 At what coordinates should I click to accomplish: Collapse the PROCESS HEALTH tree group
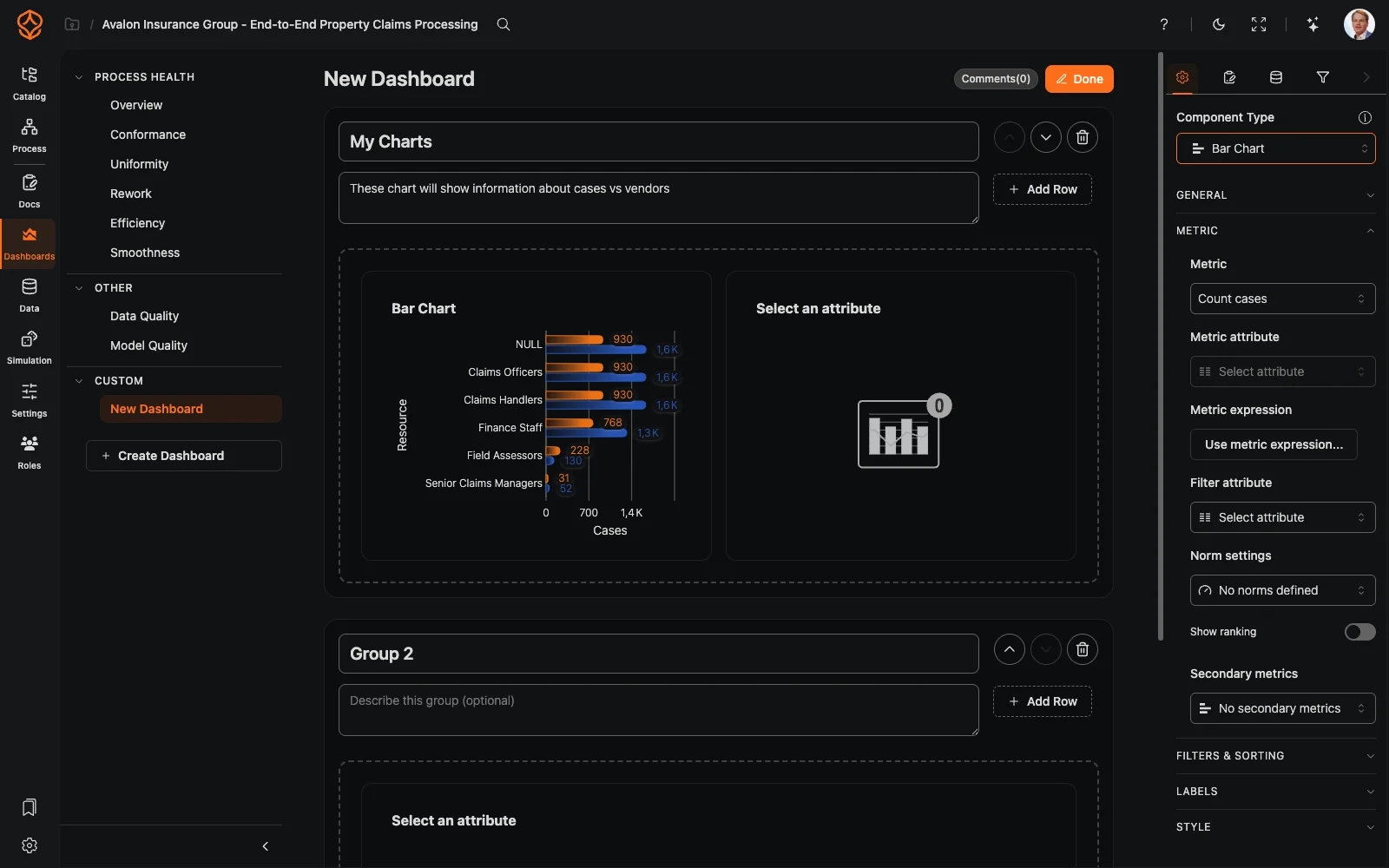(79, 77)
